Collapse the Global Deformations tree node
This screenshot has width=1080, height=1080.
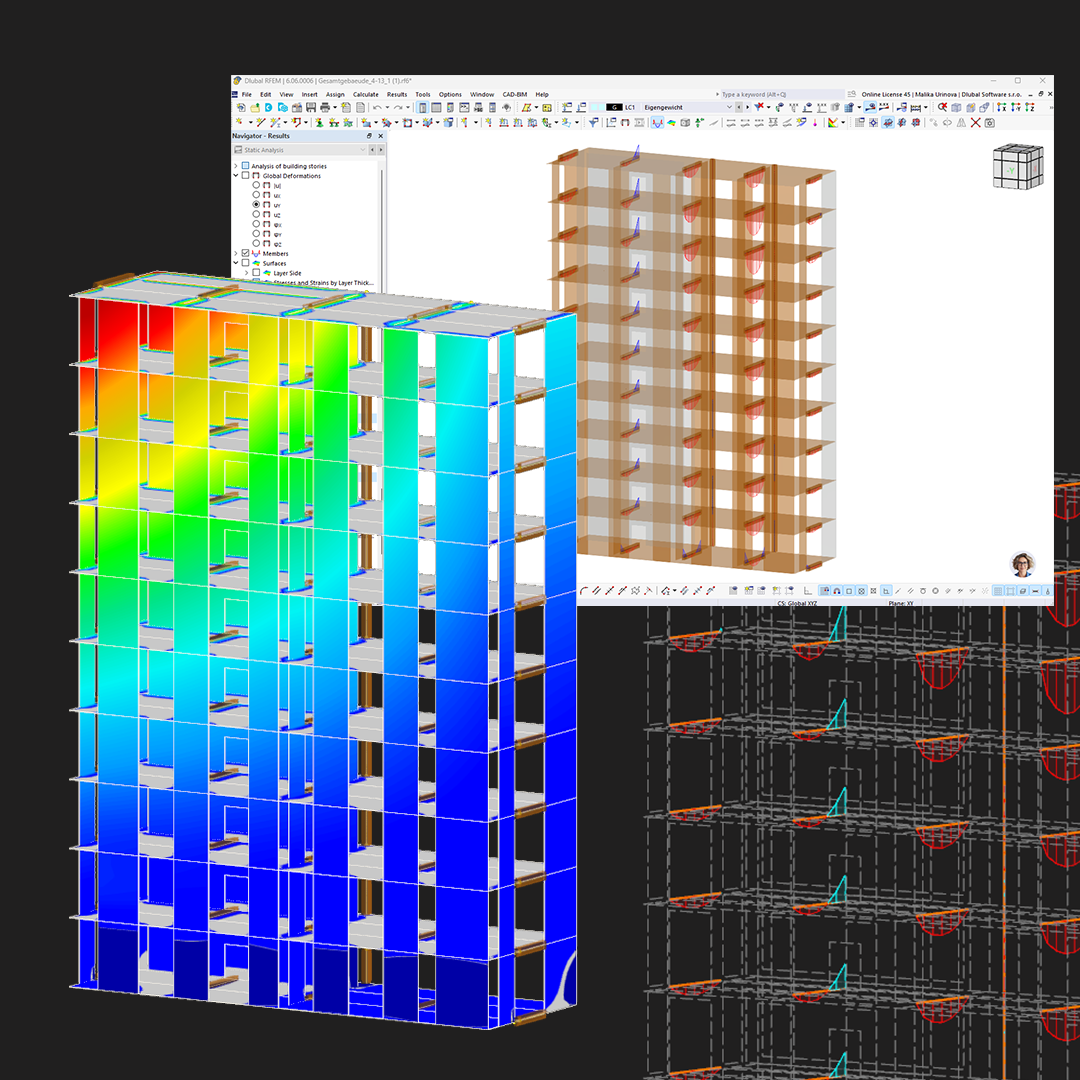point(236,176)
